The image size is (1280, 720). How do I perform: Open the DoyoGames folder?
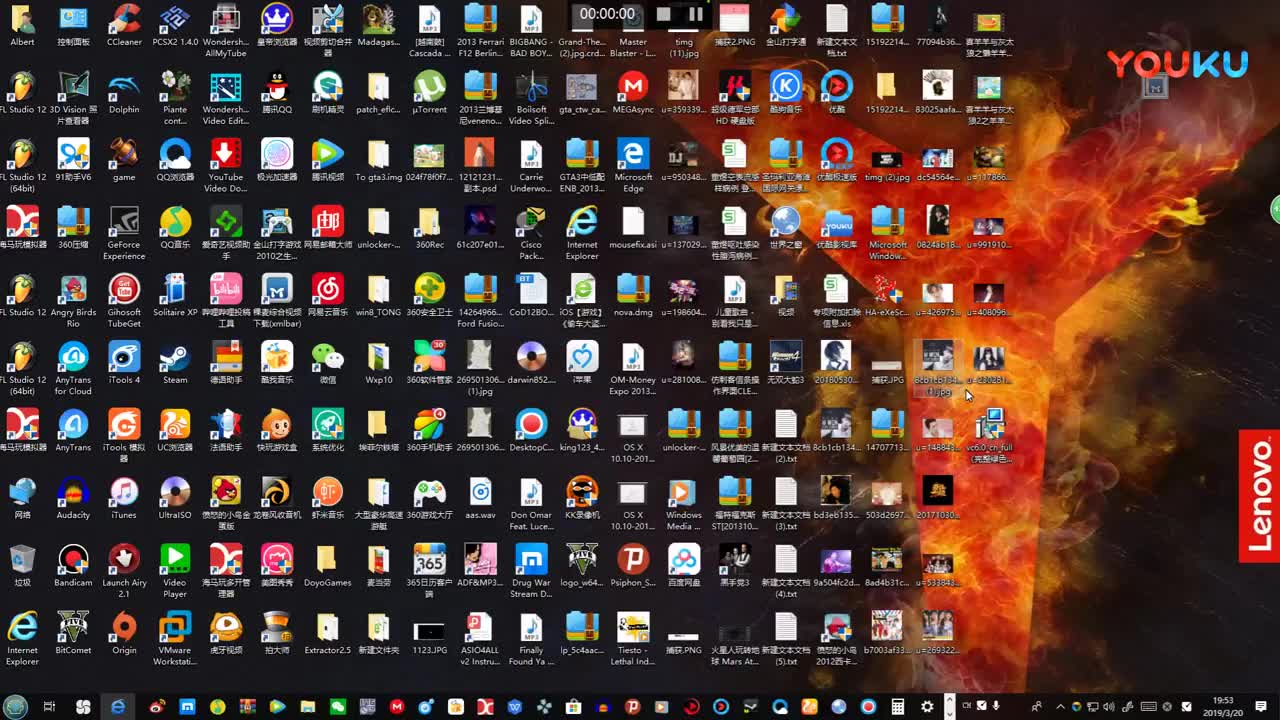click(328, 566)
